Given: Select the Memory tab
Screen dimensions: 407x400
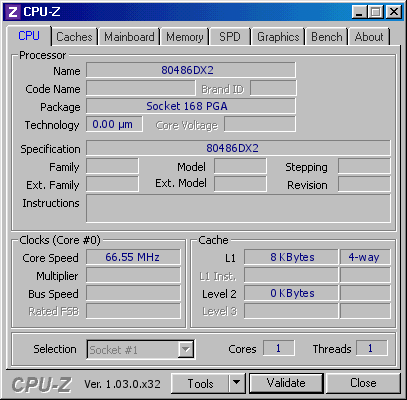Looking at the screenshot, I should tap(185, 37).
